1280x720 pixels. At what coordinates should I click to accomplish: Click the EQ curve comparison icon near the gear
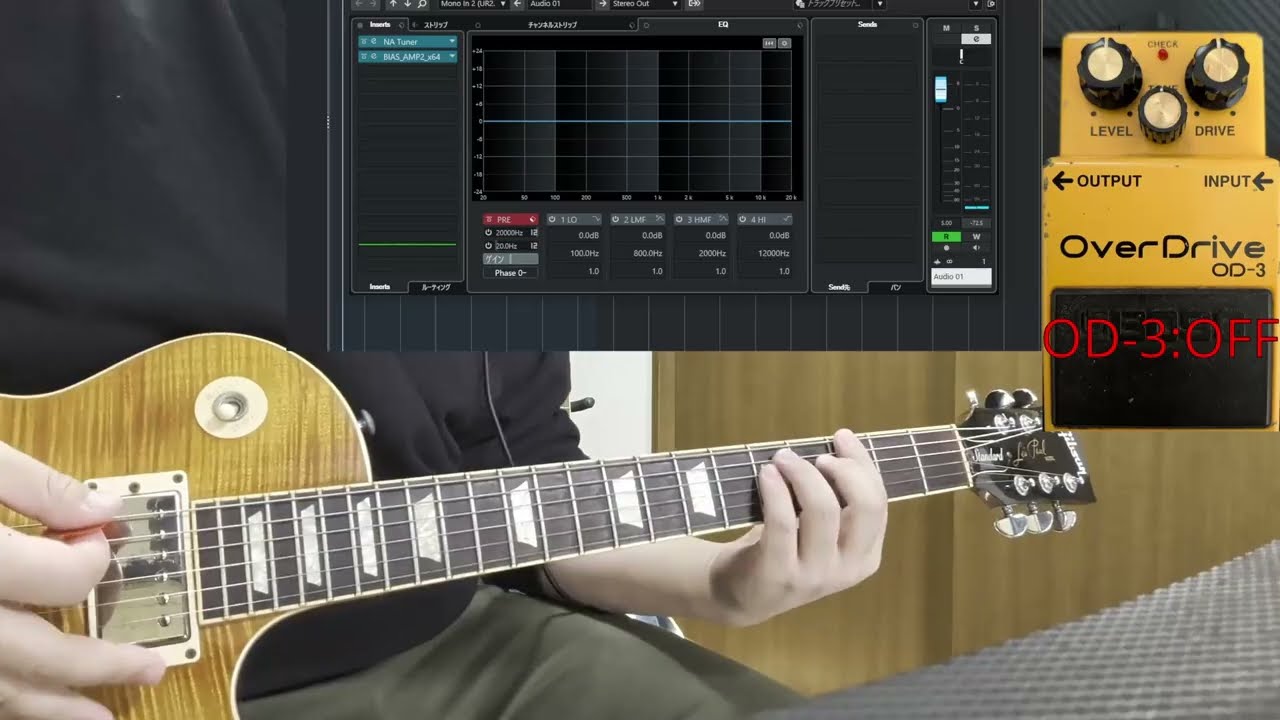tap(768, 43)
